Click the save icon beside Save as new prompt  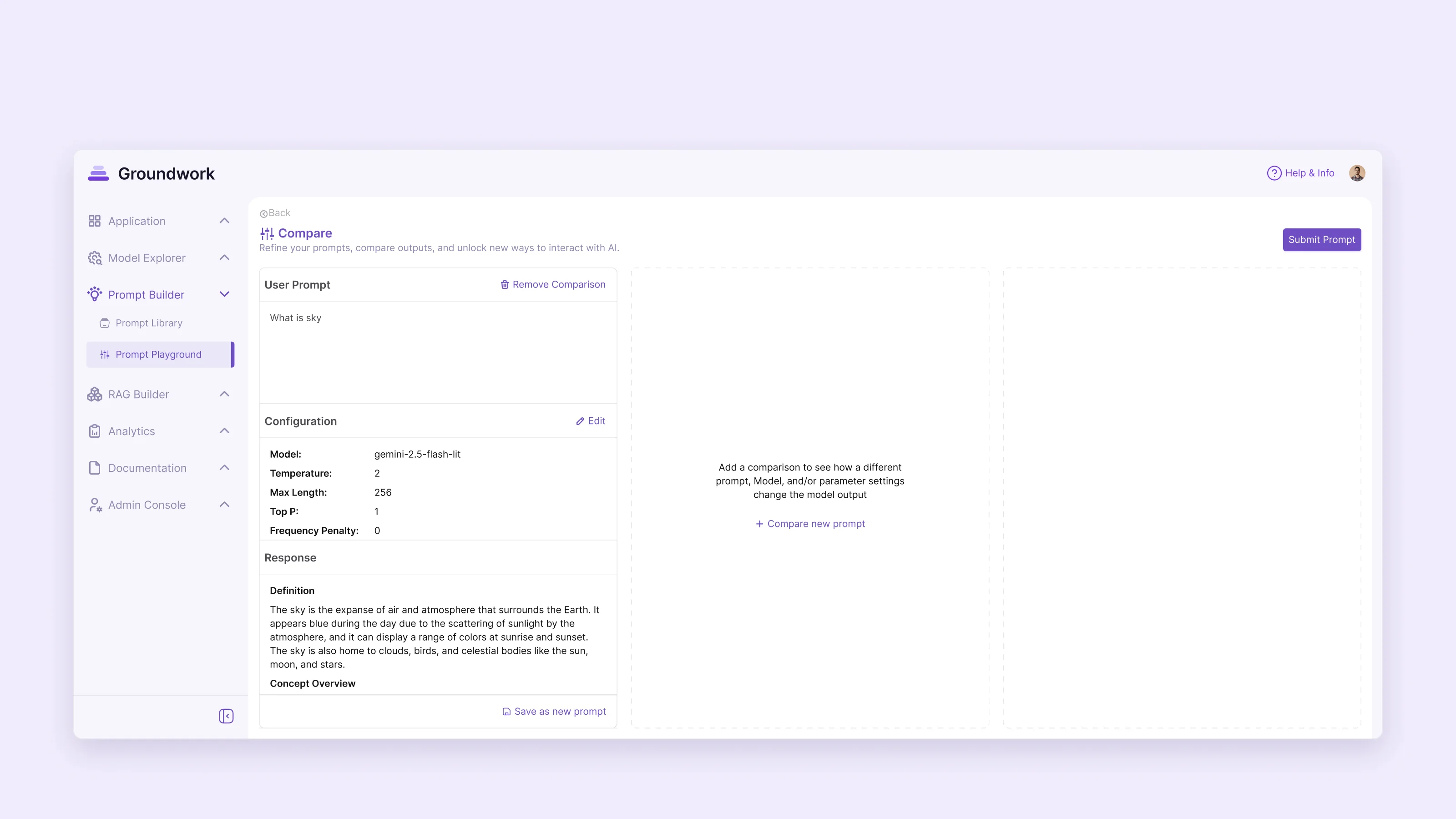[x=506, y=712]
